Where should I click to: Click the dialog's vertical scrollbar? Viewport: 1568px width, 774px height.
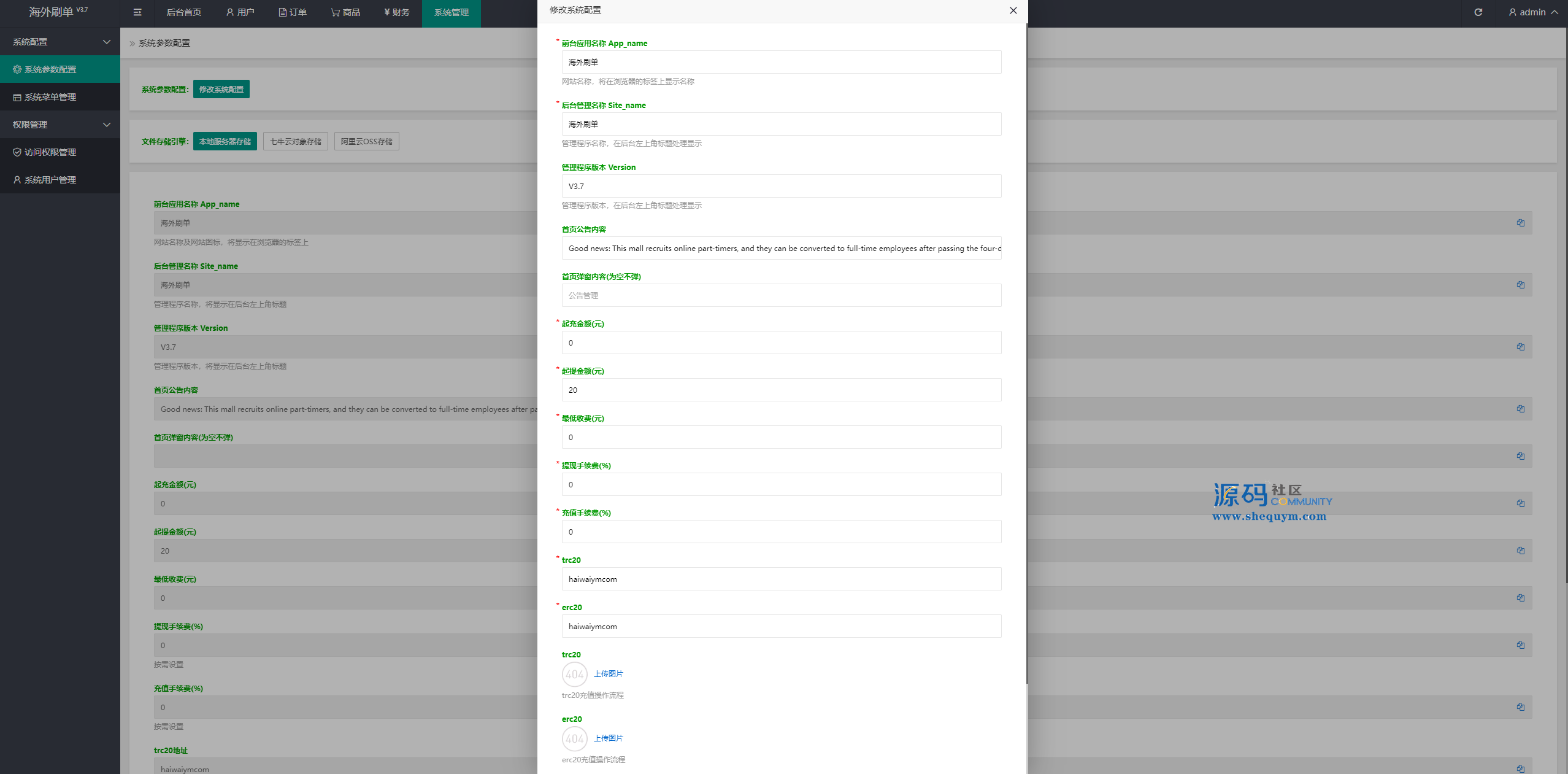[1026, 354]
